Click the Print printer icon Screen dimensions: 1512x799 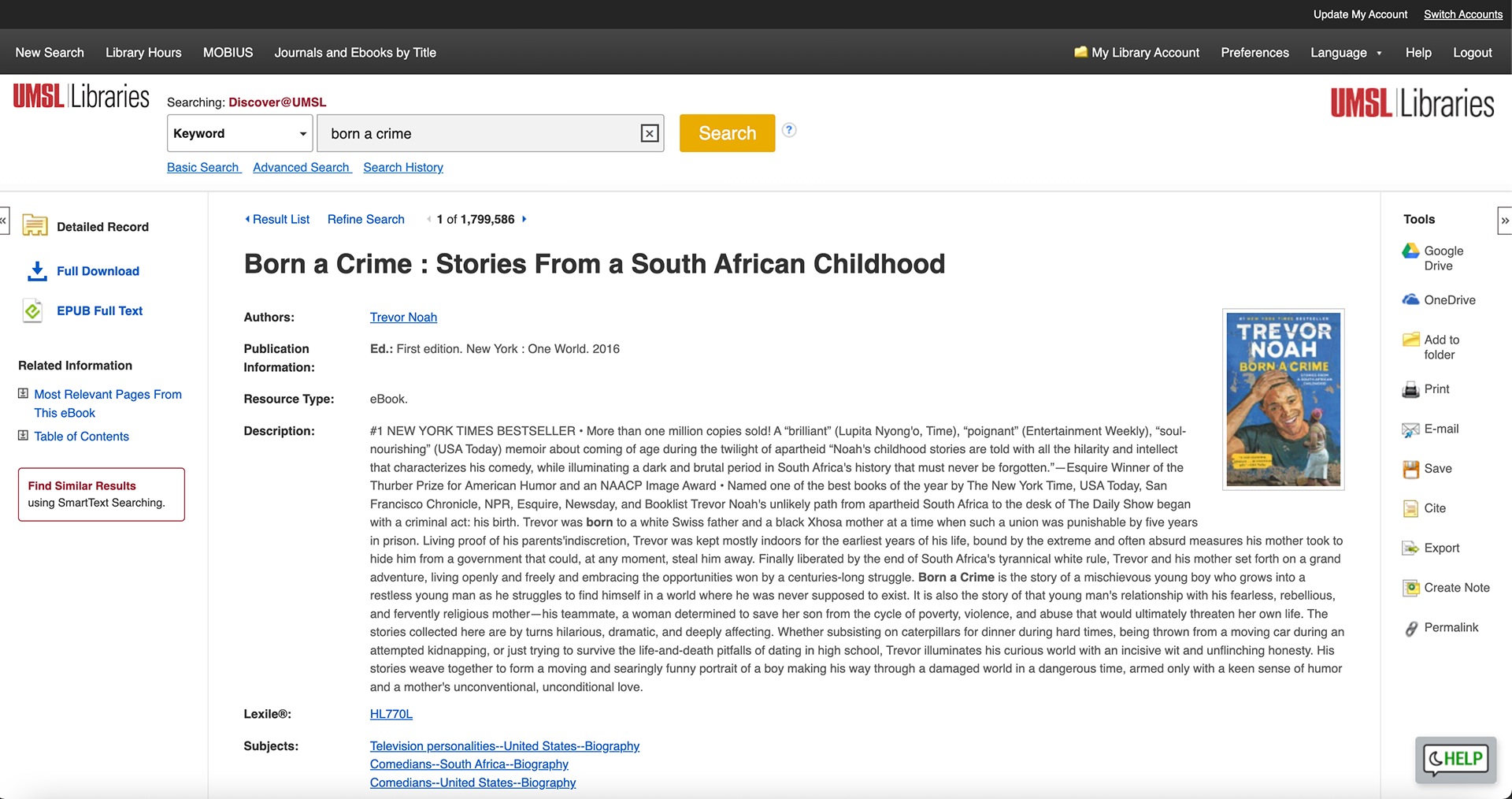(x=1410, y=389)
